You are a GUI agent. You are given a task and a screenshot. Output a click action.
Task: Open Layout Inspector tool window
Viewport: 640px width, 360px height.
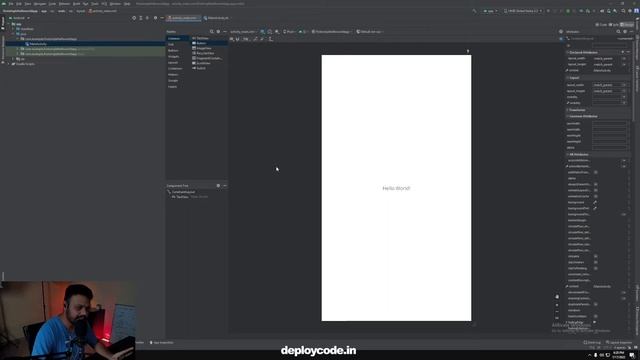click(x=619, y=342)
